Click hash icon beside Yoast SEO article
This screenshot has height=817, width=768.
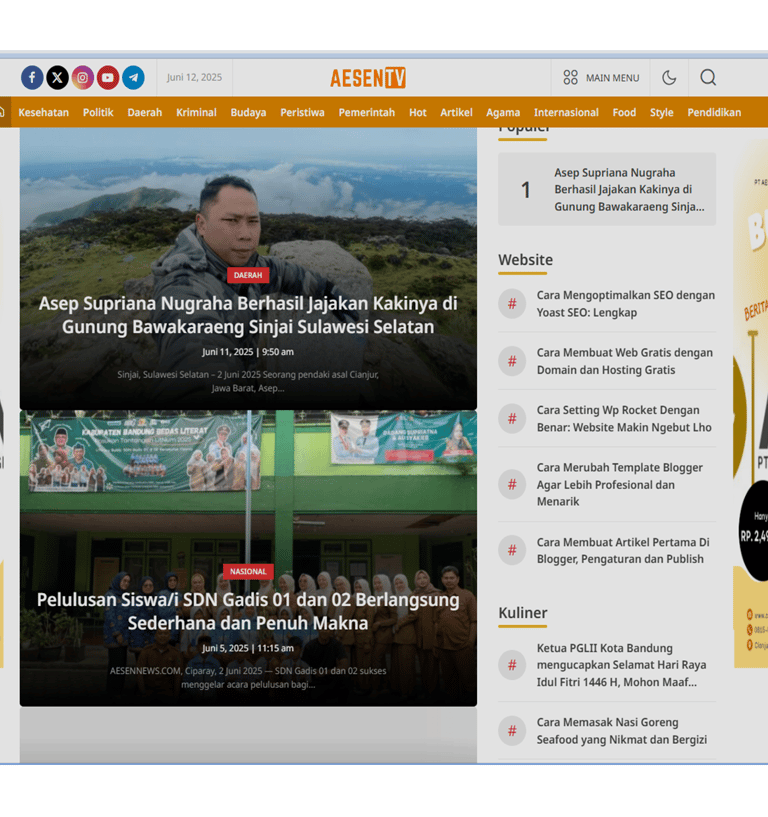pyautogui.click(x=512, y=304)
